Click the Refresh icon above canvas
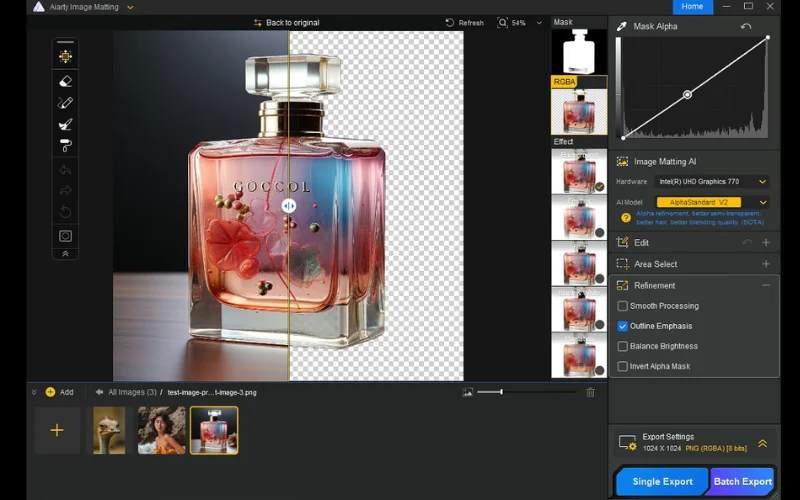The image size is (800, 500). (449, 22)
